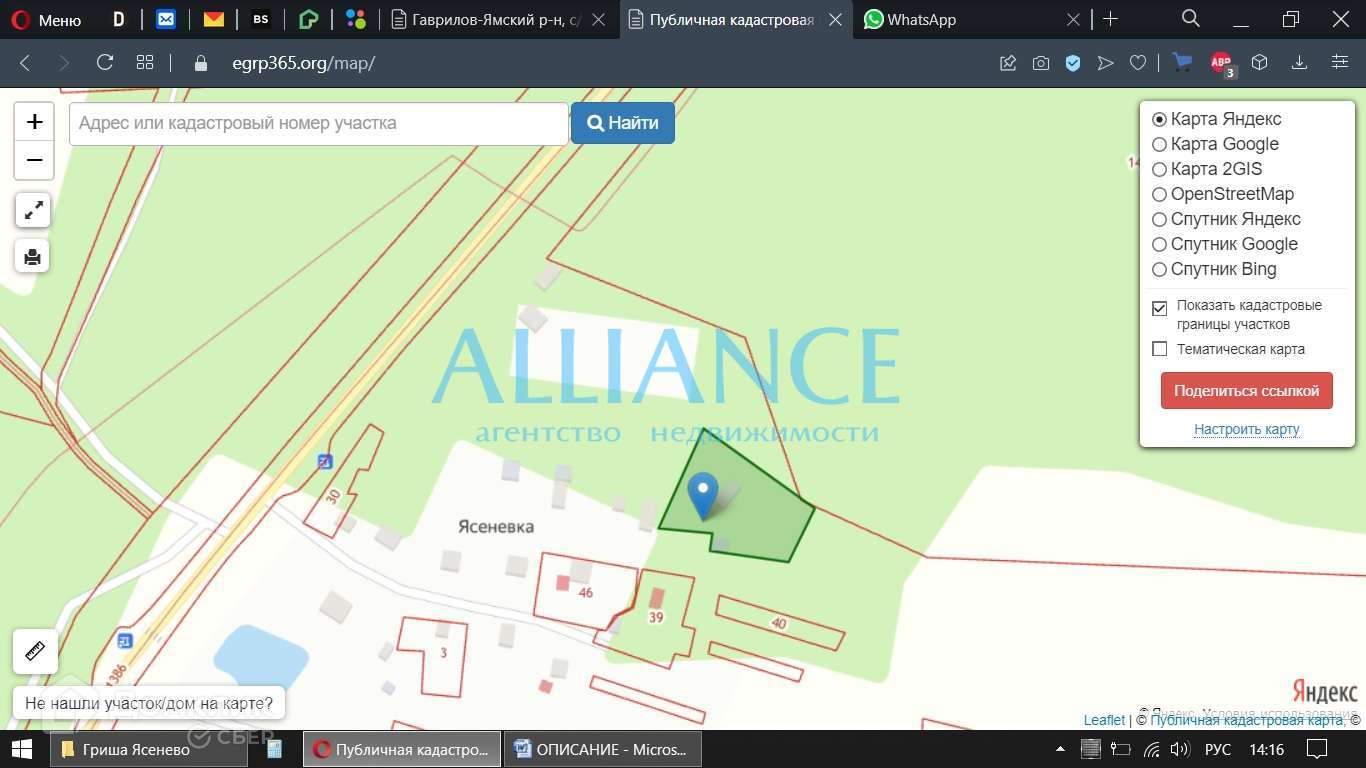Open the tab search magnifier icon
This screenshot has width=1366, height=768.
click(x=1190, y=19)
